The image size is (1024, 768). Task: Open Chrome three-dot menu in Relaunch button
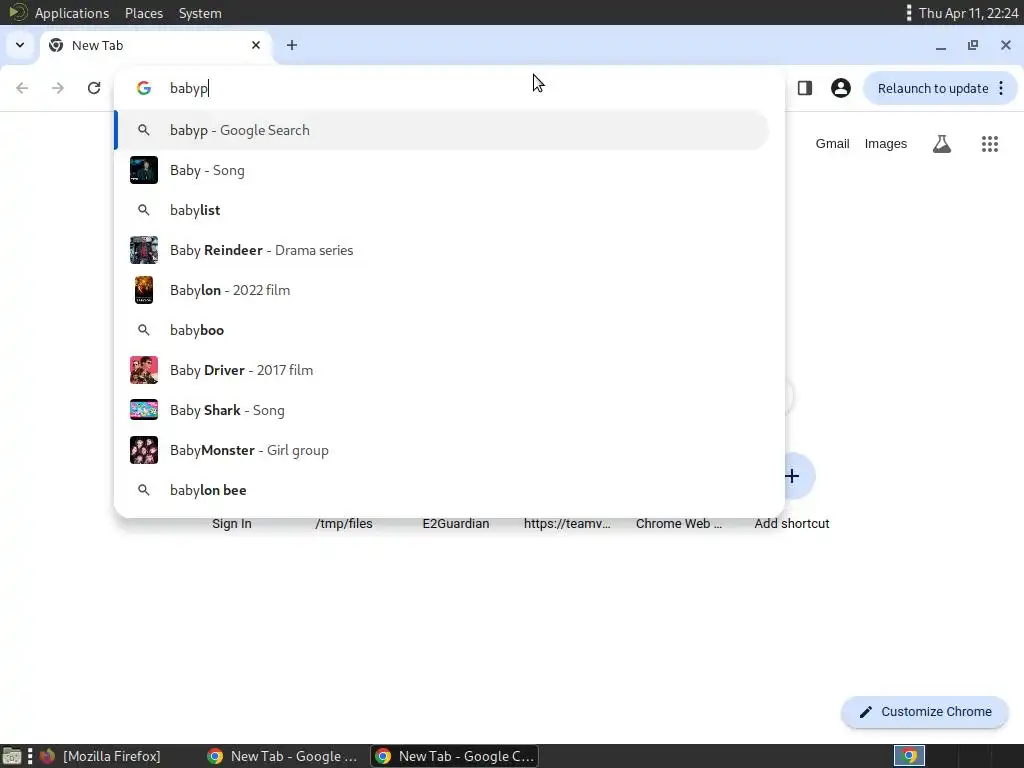(1001, 88)
